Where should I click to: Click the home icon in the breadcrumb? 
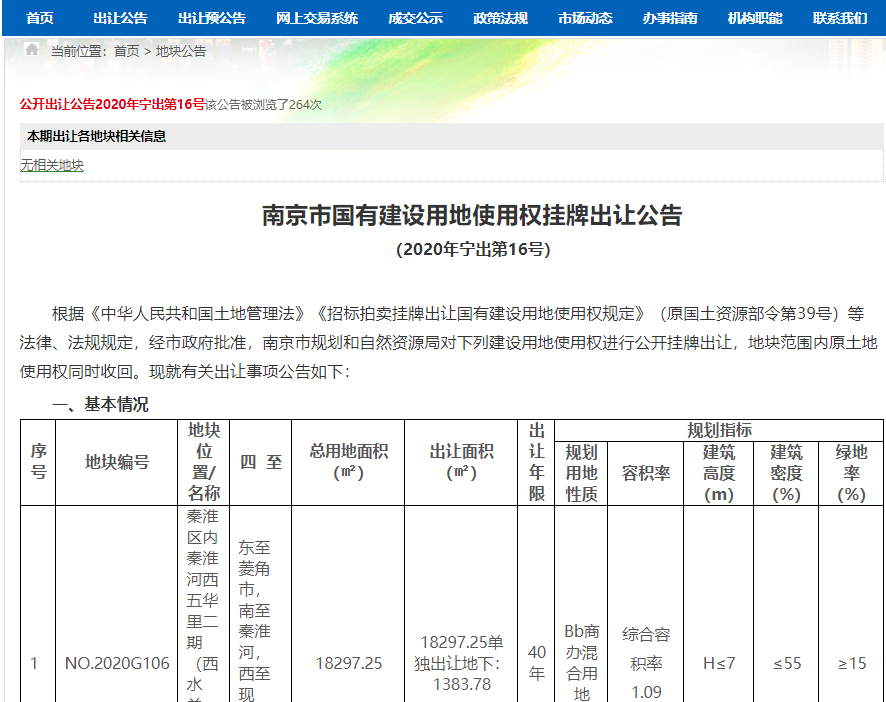(32, 50)
